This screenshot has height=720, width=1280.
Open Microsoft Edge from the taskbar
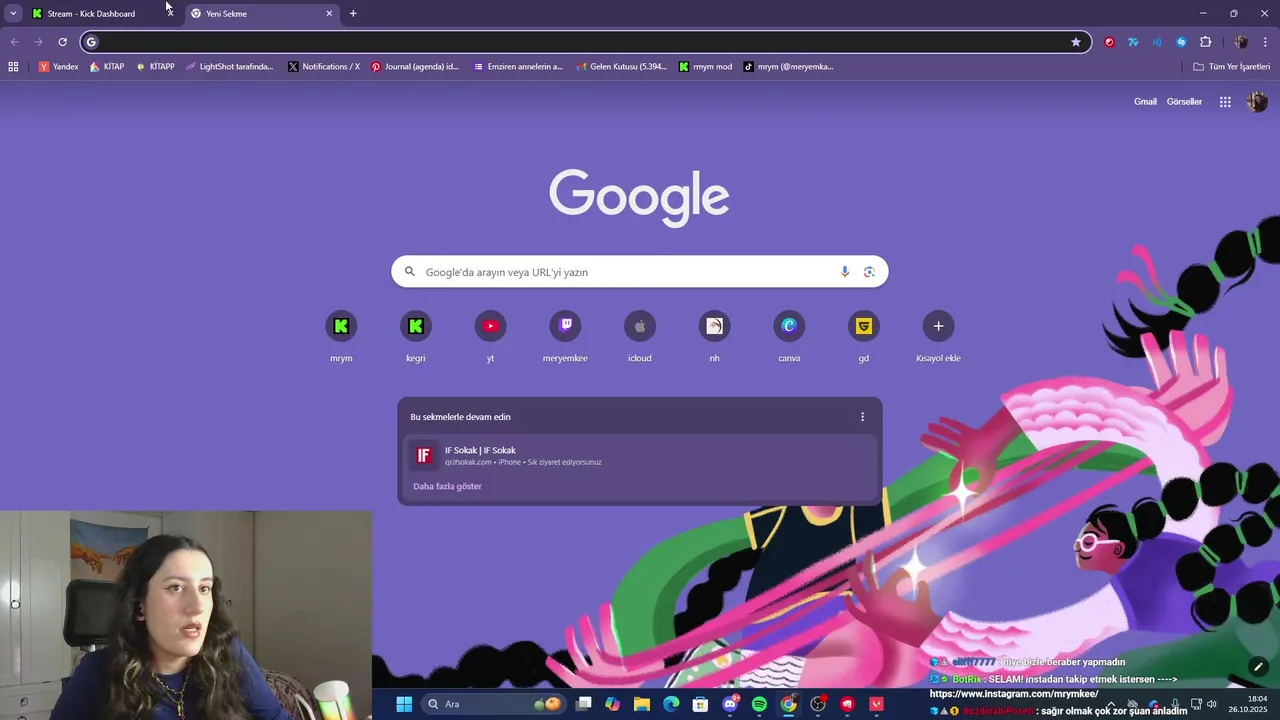pyautogui.click(x=671, y=704)
